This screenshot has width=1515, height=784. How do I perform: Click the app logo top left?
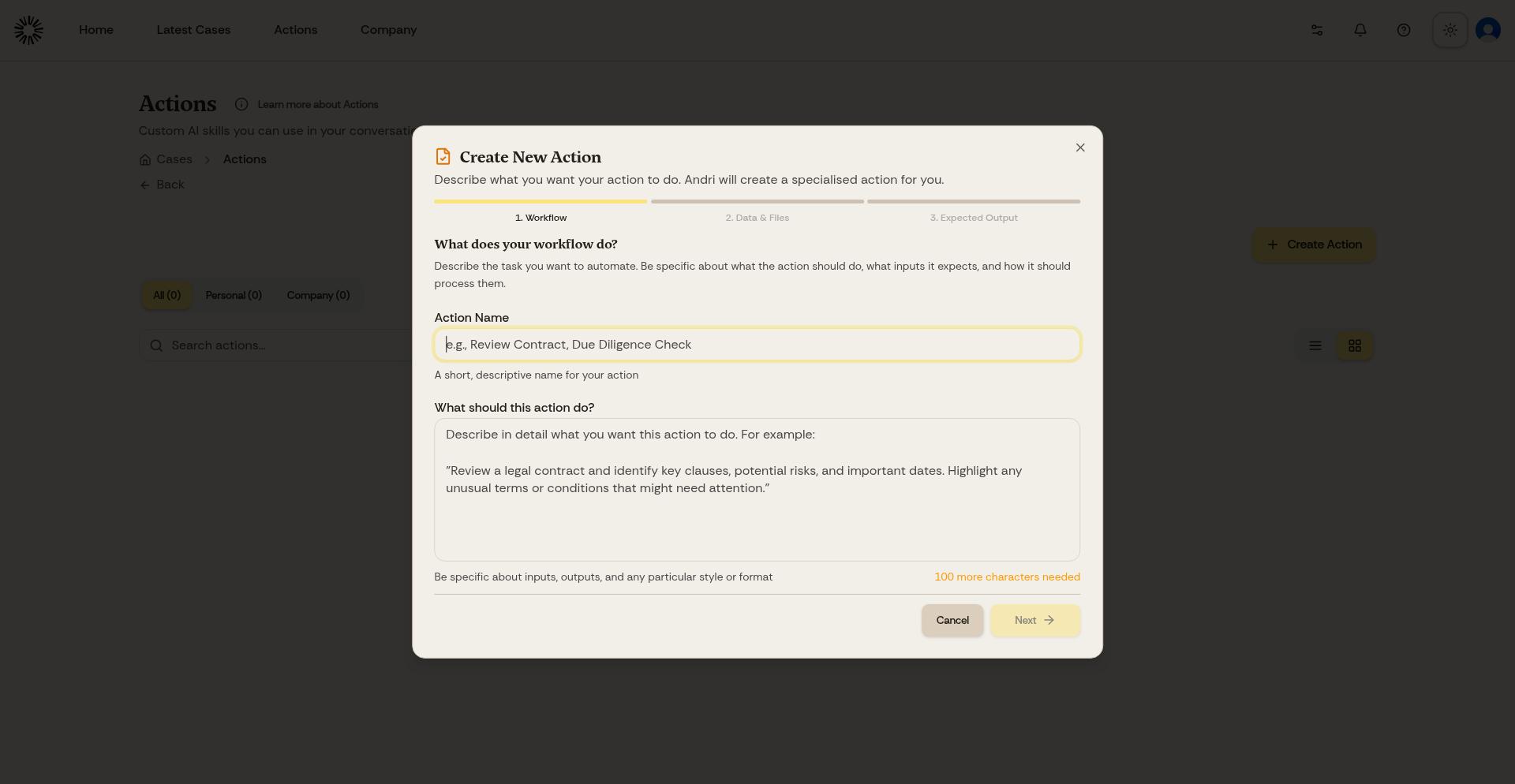point(28,29)
